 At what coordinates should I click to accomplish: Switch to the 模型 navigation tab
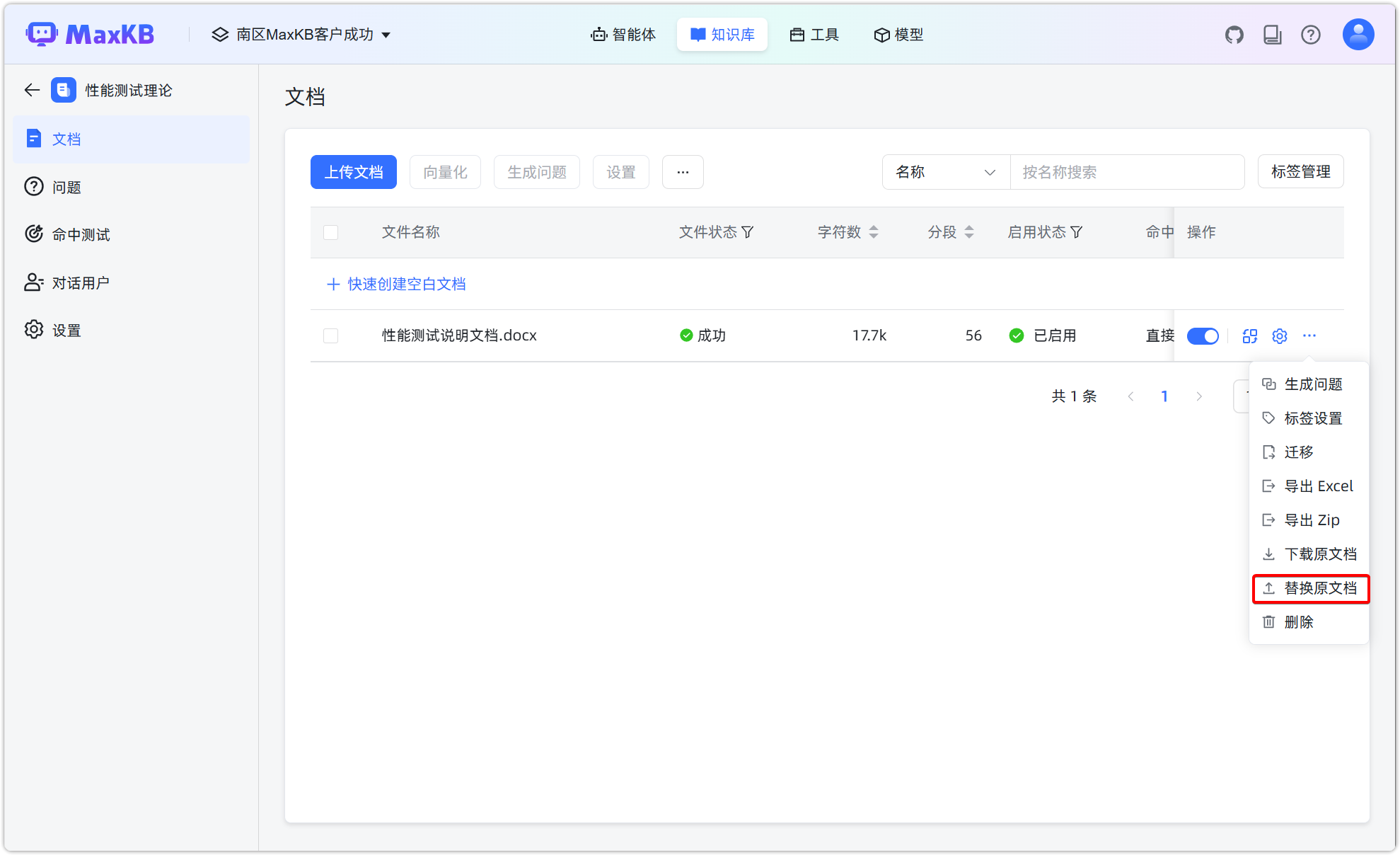coord(898,34)
